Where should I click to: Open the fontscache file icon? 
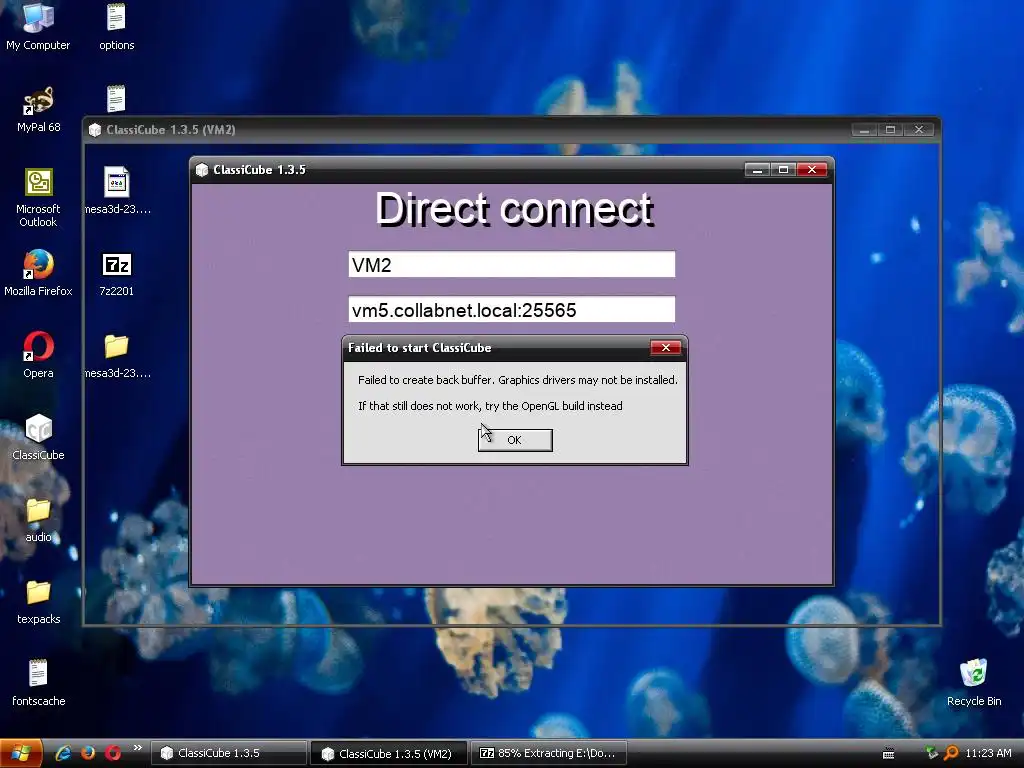[x=38, y=683]
